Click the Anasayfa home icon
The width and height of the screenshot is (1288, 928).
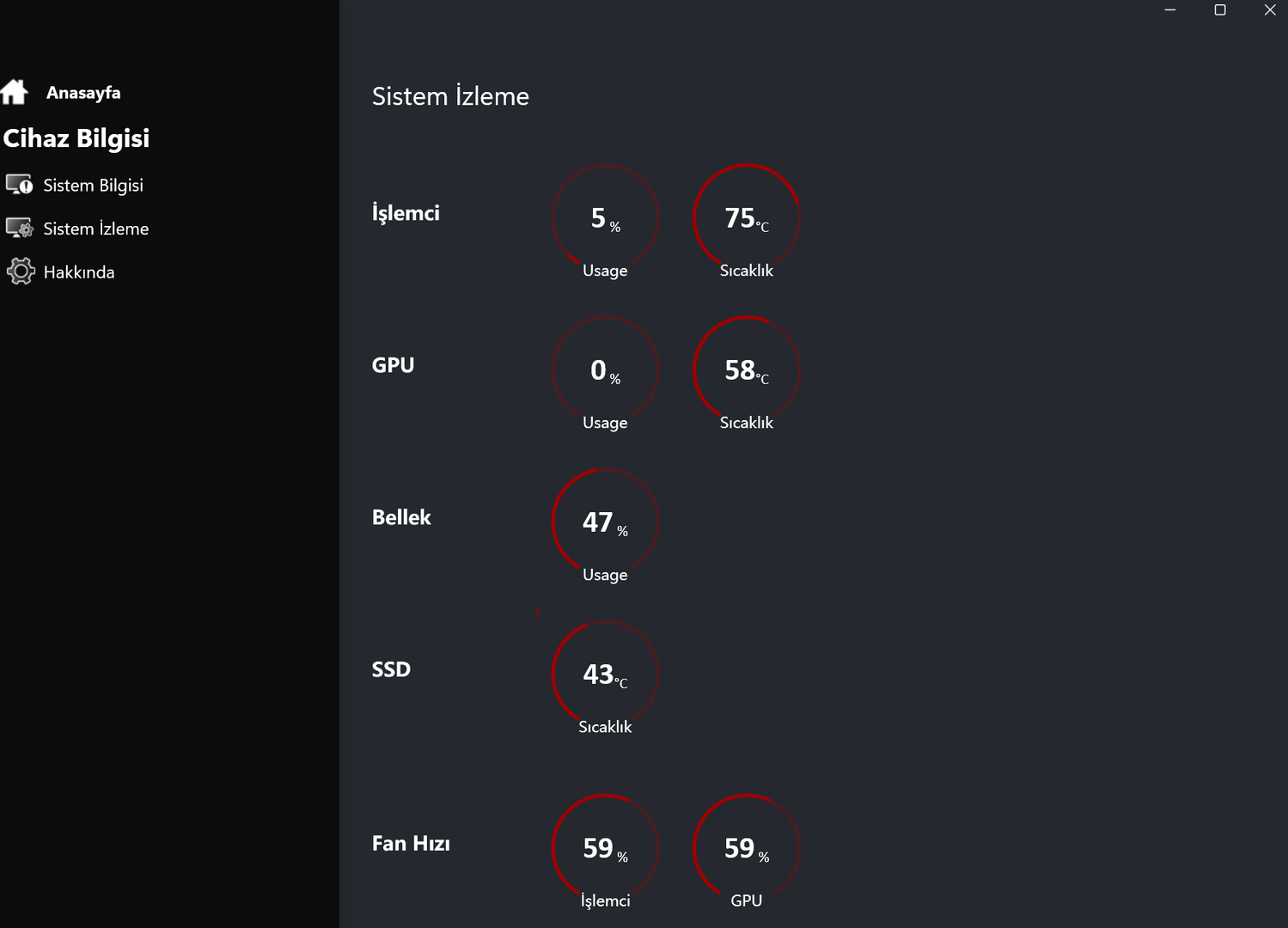tap(15, 92)
